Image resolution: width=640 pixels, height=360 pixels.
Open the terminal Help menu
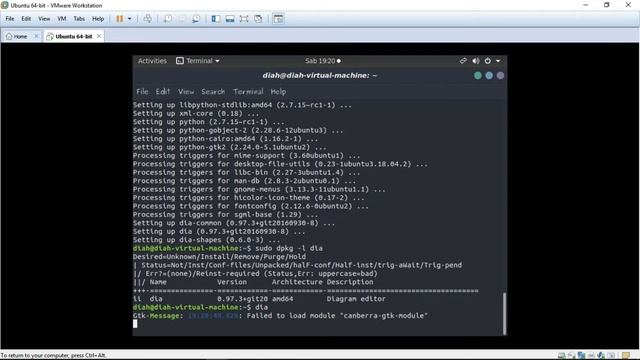coord(278,92)
